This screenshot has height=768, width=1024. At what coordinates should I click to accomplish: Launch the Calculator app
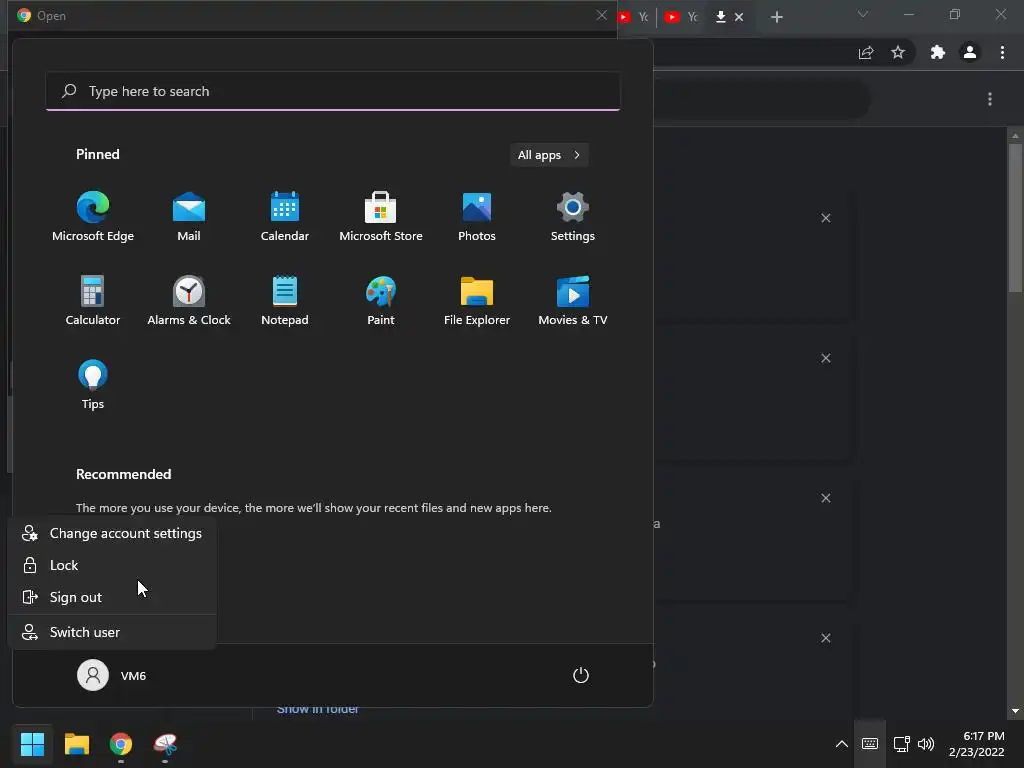[x=93, y=300]
